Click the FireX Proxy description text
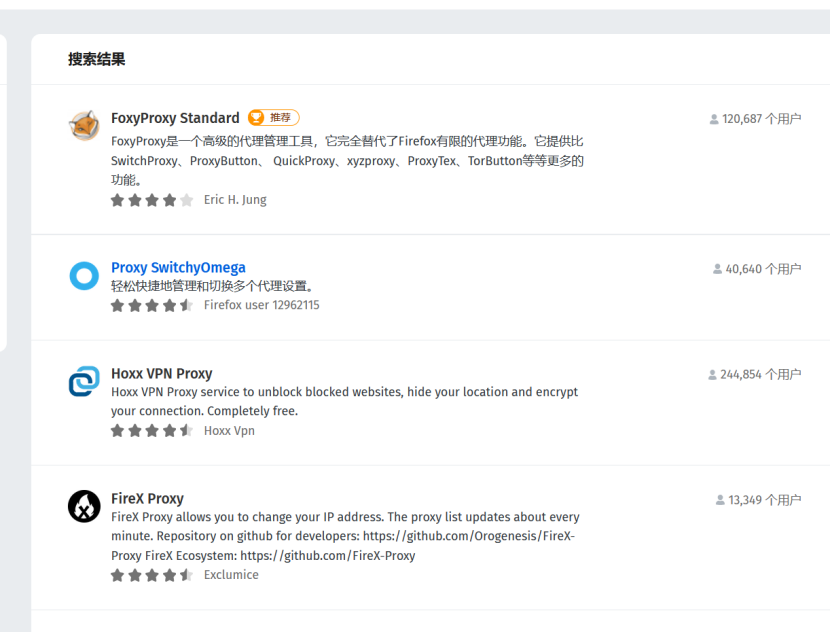Screen dimensions: 830x632 [x=345, y=536]
